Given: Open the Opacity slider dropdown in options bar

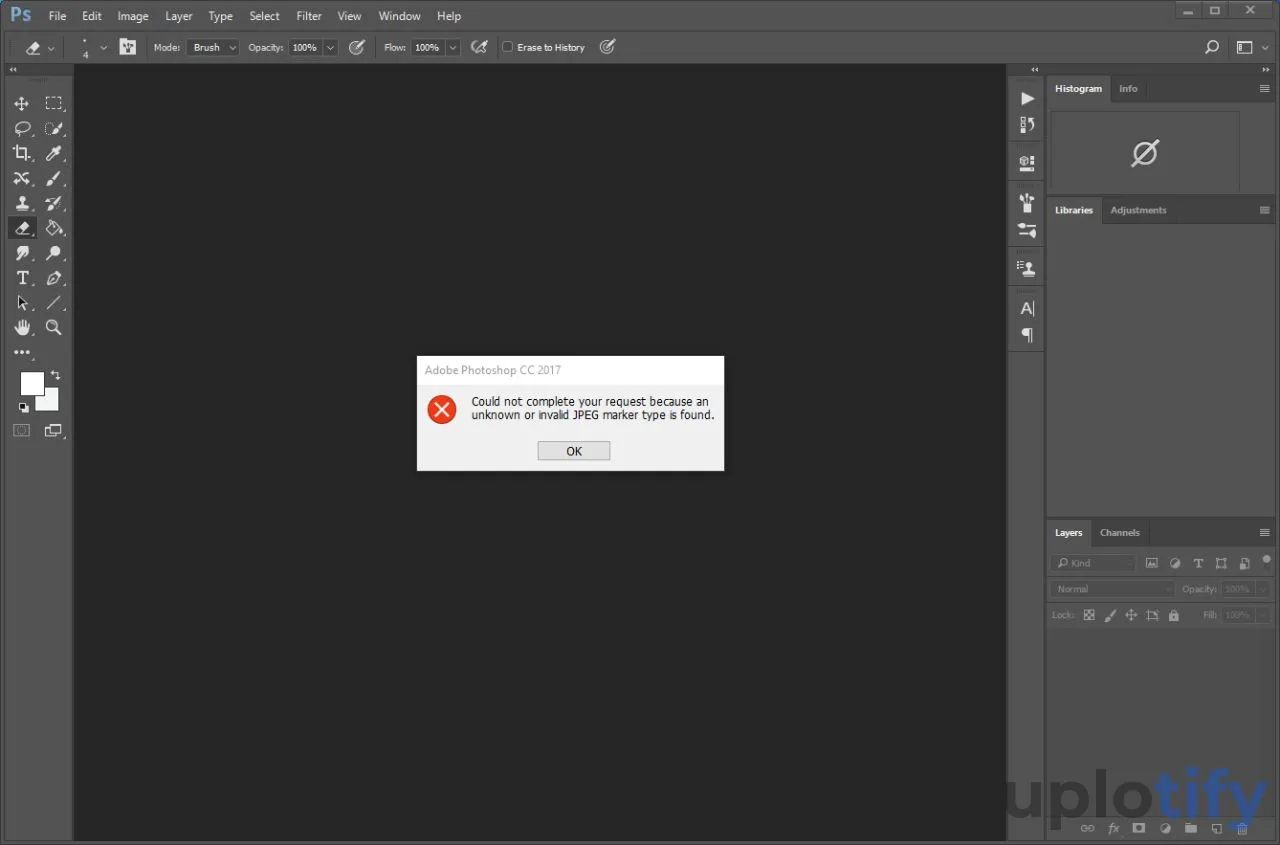Looking at the screenshot, I should 331,47.
